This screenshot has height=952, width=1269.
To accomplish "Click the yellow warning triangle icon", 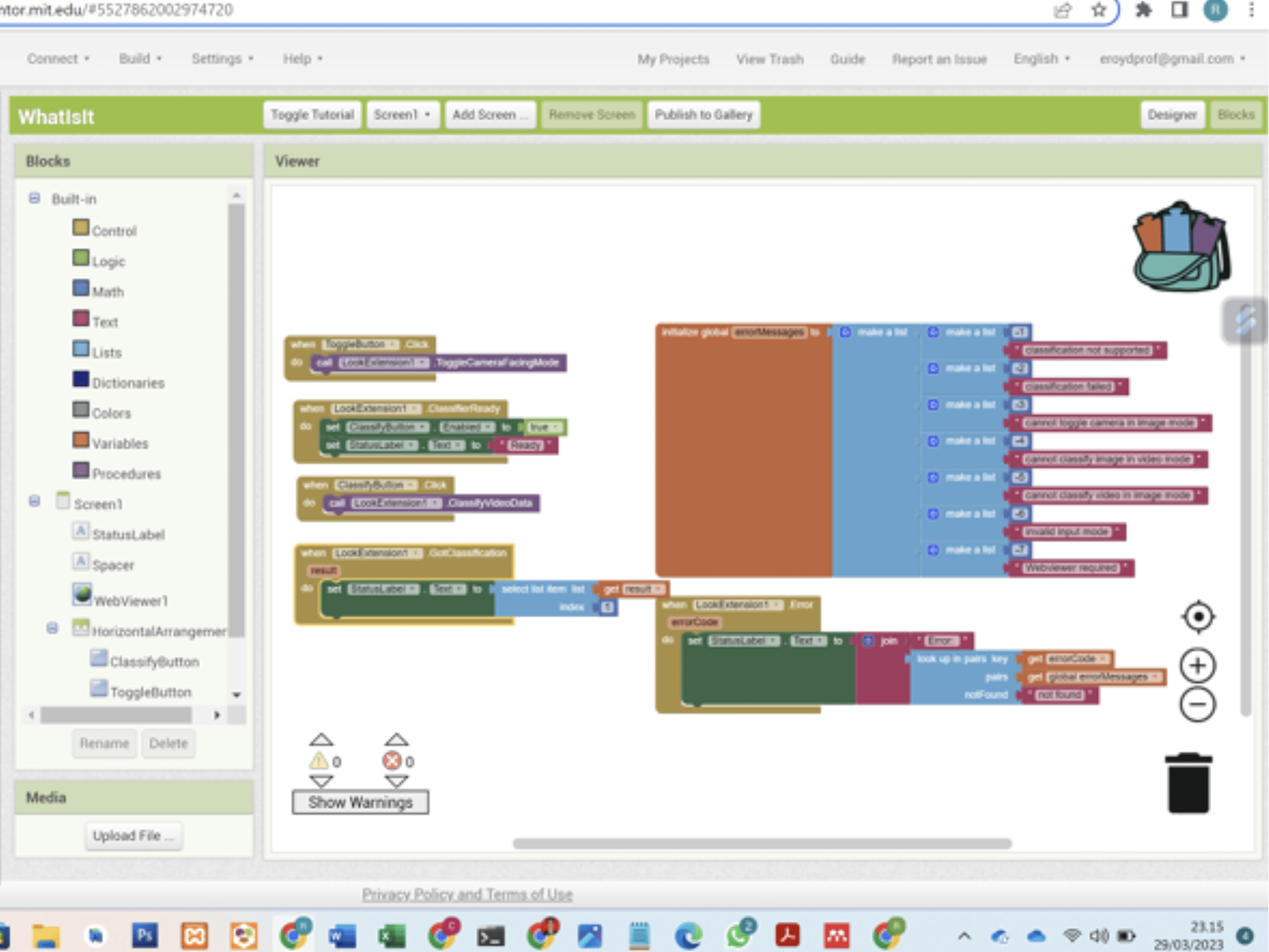I will click(319, 761).
